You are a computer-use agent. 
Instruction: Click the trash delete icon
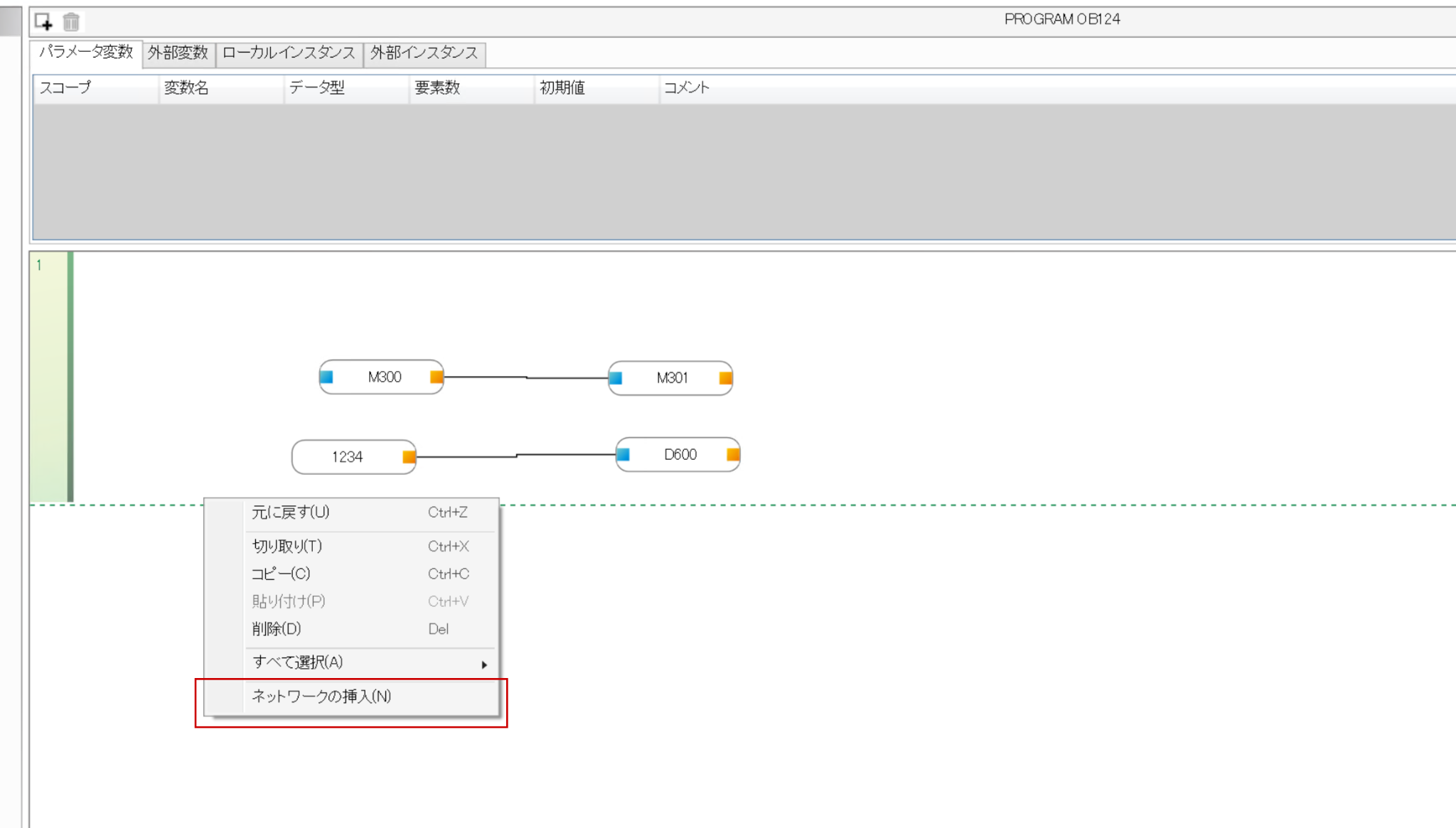[71, 22]
